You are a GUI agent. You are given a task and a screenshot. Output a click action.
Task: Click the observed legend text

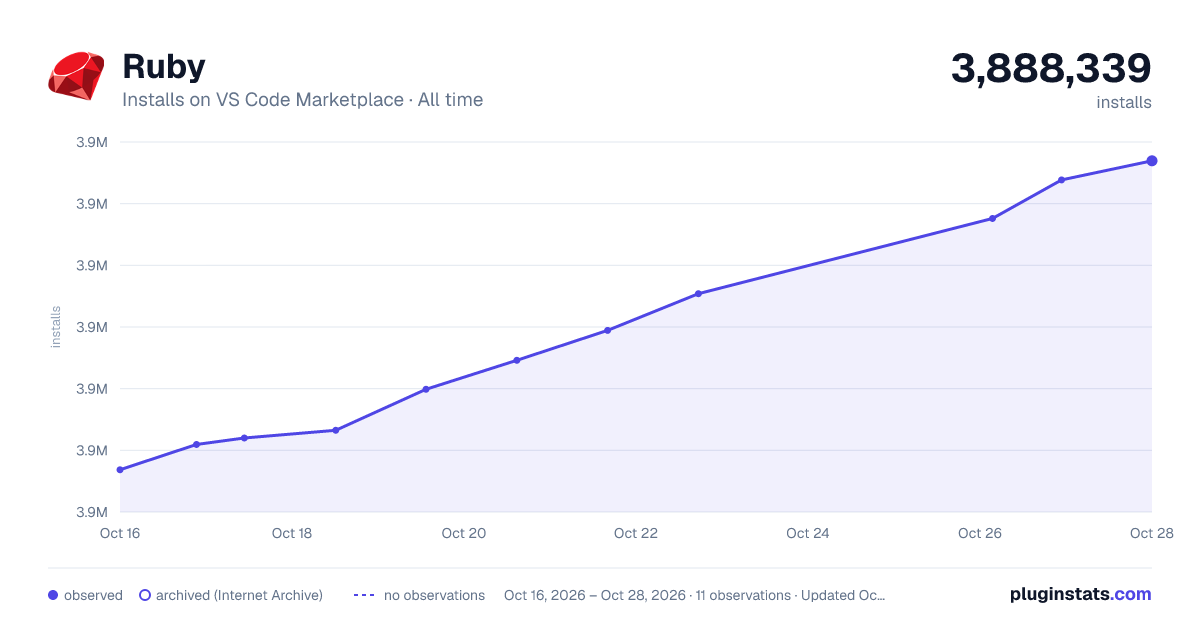point(93,595)
